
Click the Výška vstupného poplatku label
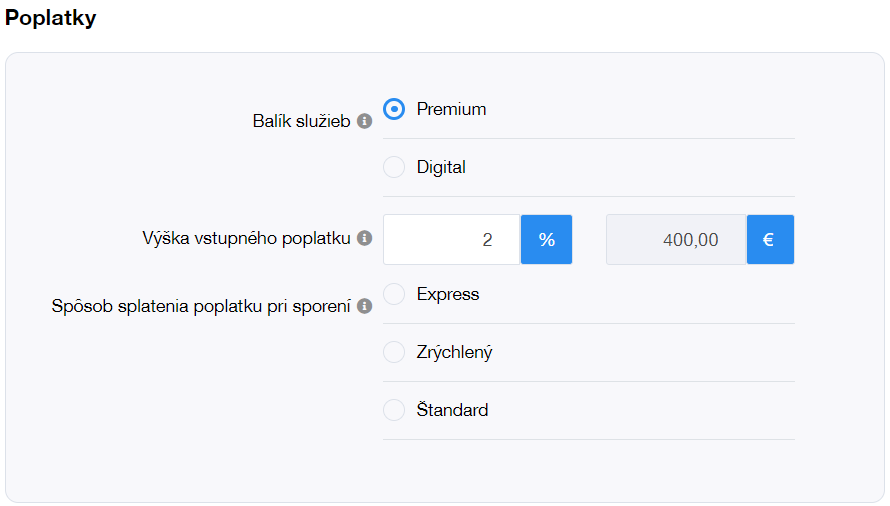tap(246, 238)
